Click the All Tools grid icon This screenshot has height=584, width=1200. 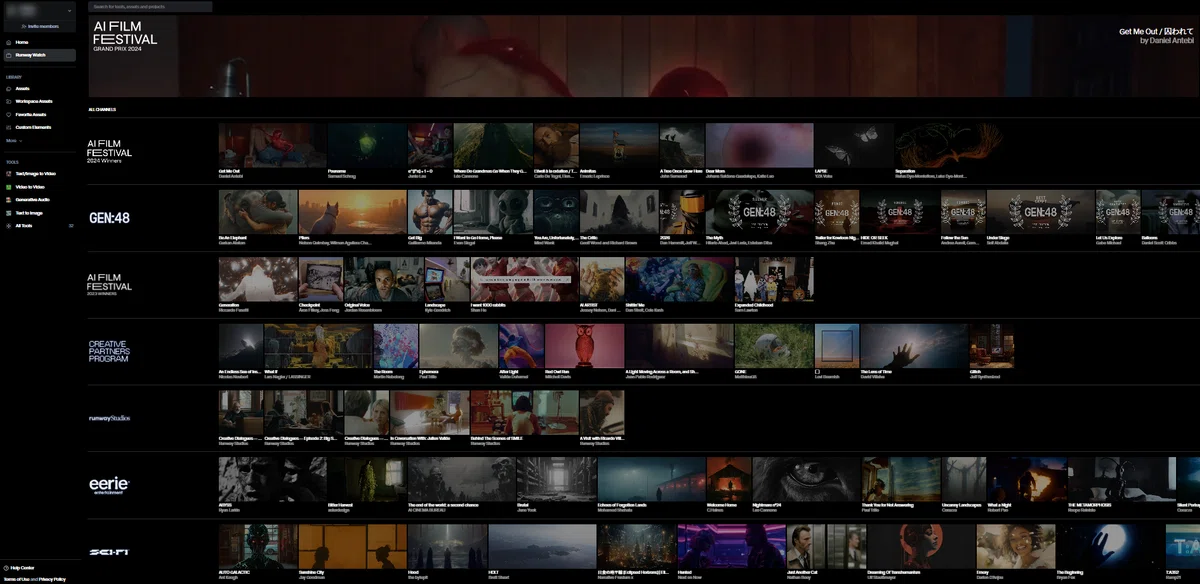coord(8,226)
